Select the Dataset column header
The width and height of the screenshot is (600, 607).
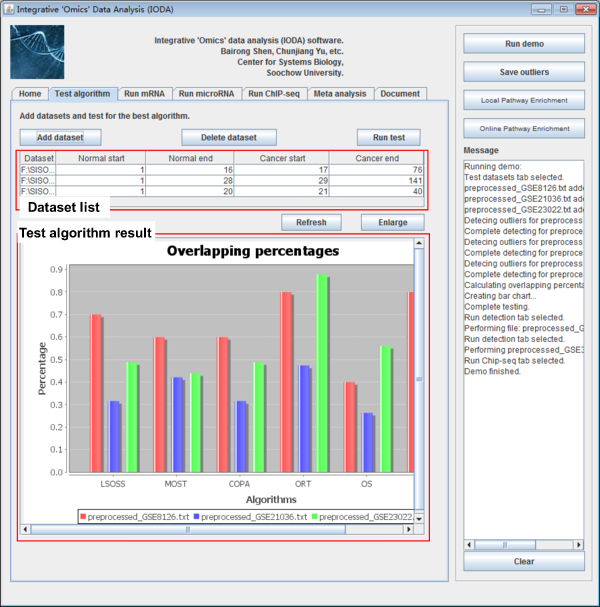[x=38, y=158]
